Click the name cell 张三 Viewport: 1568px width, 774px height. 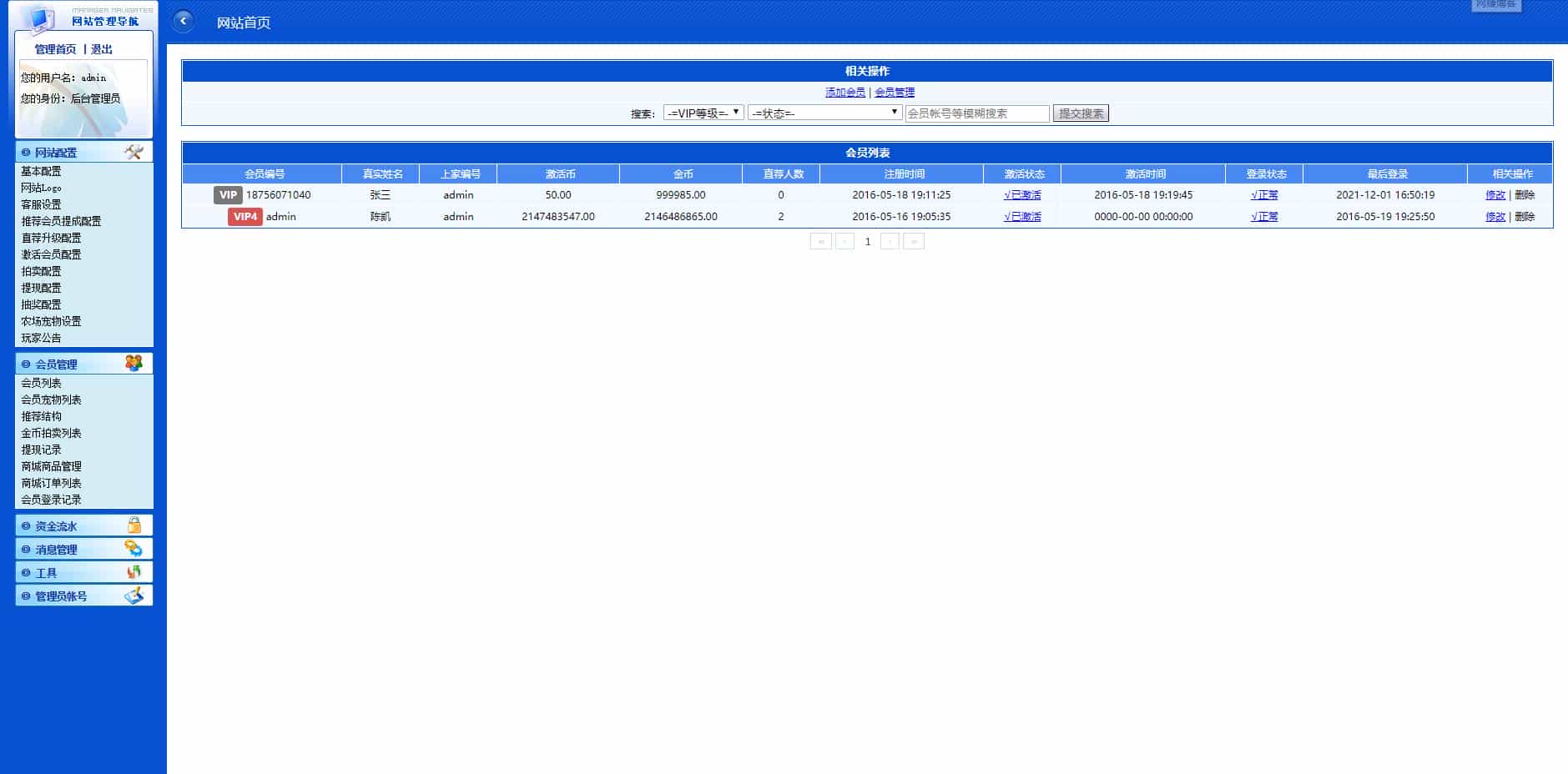[381, 195]
